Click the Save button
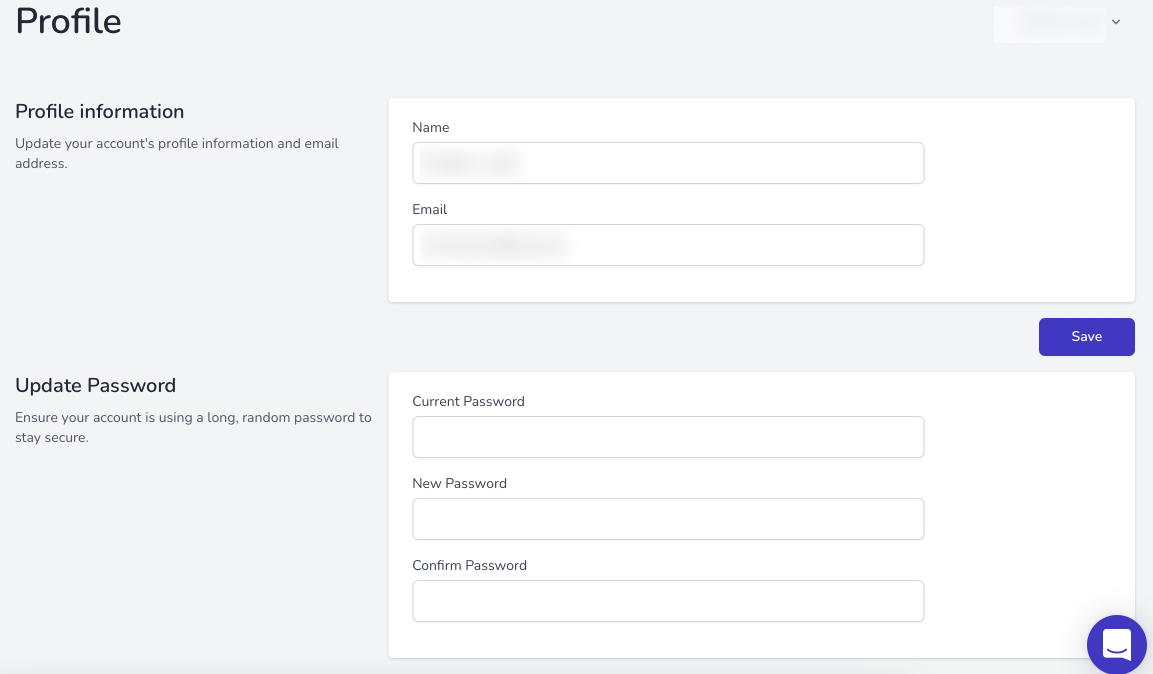The width and height of the screenshot is (1153, 674). click(x=1086, y=337)
